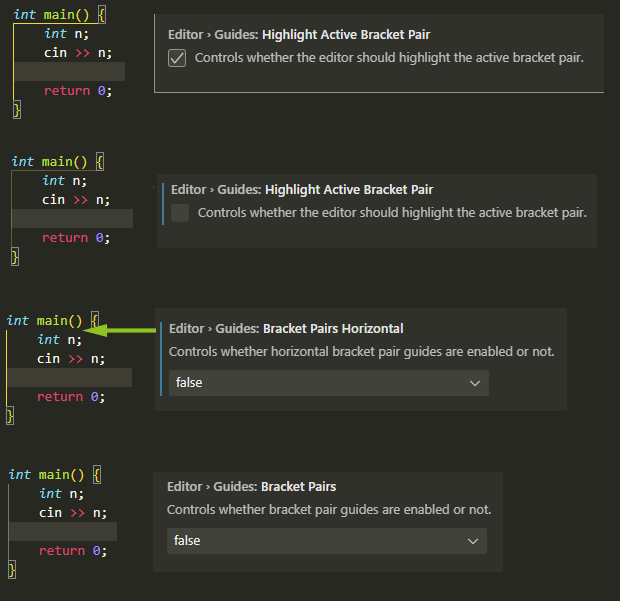The image size is (620, 601).
Task: Open the false dropdown under Guides: Bracket Pairs
Action: (327, 541)
